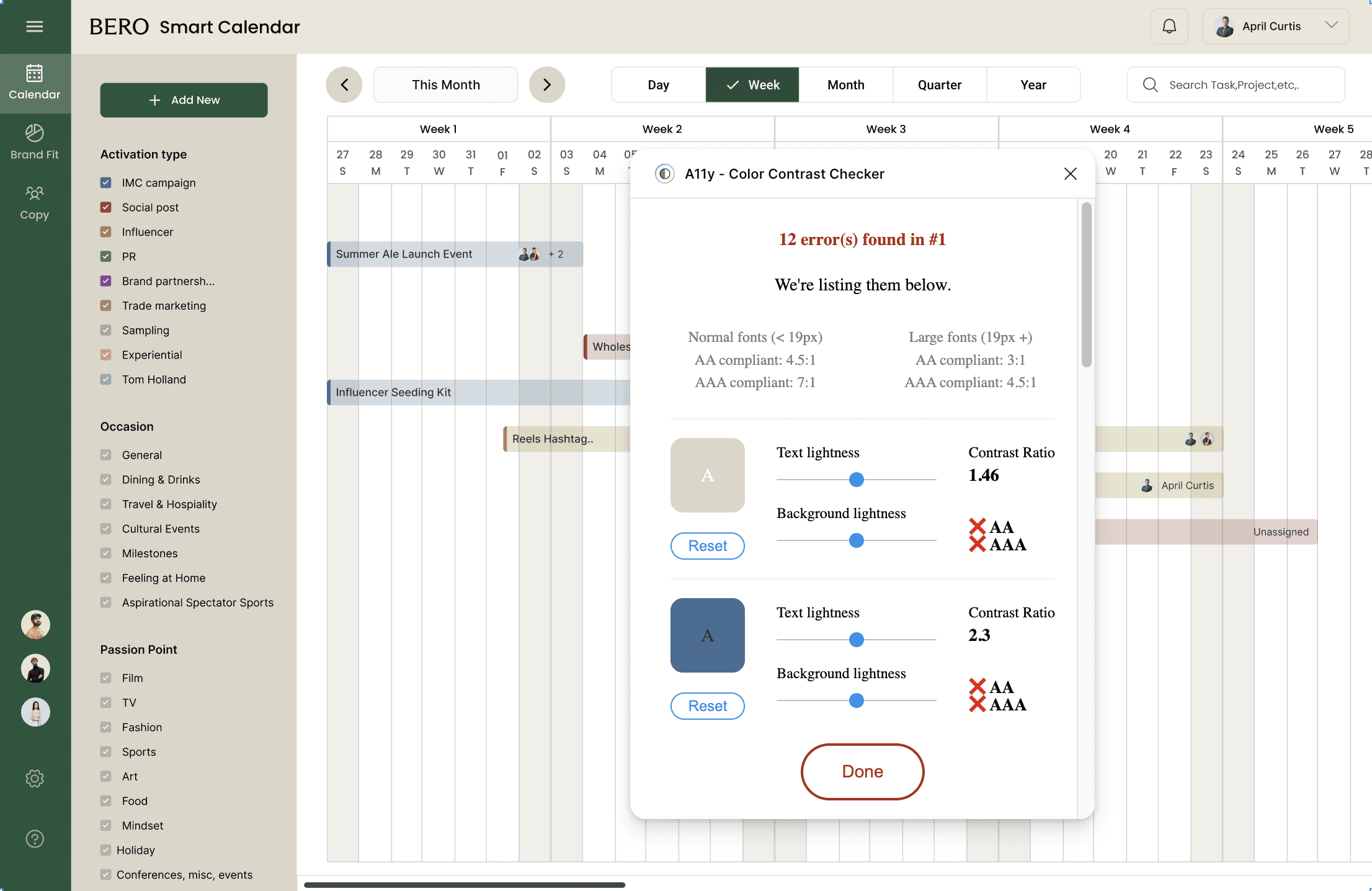Open the help question mark icon
The height and width of the screenshot is (891, 1372).
pyautogui.click(x=35, y=839)
